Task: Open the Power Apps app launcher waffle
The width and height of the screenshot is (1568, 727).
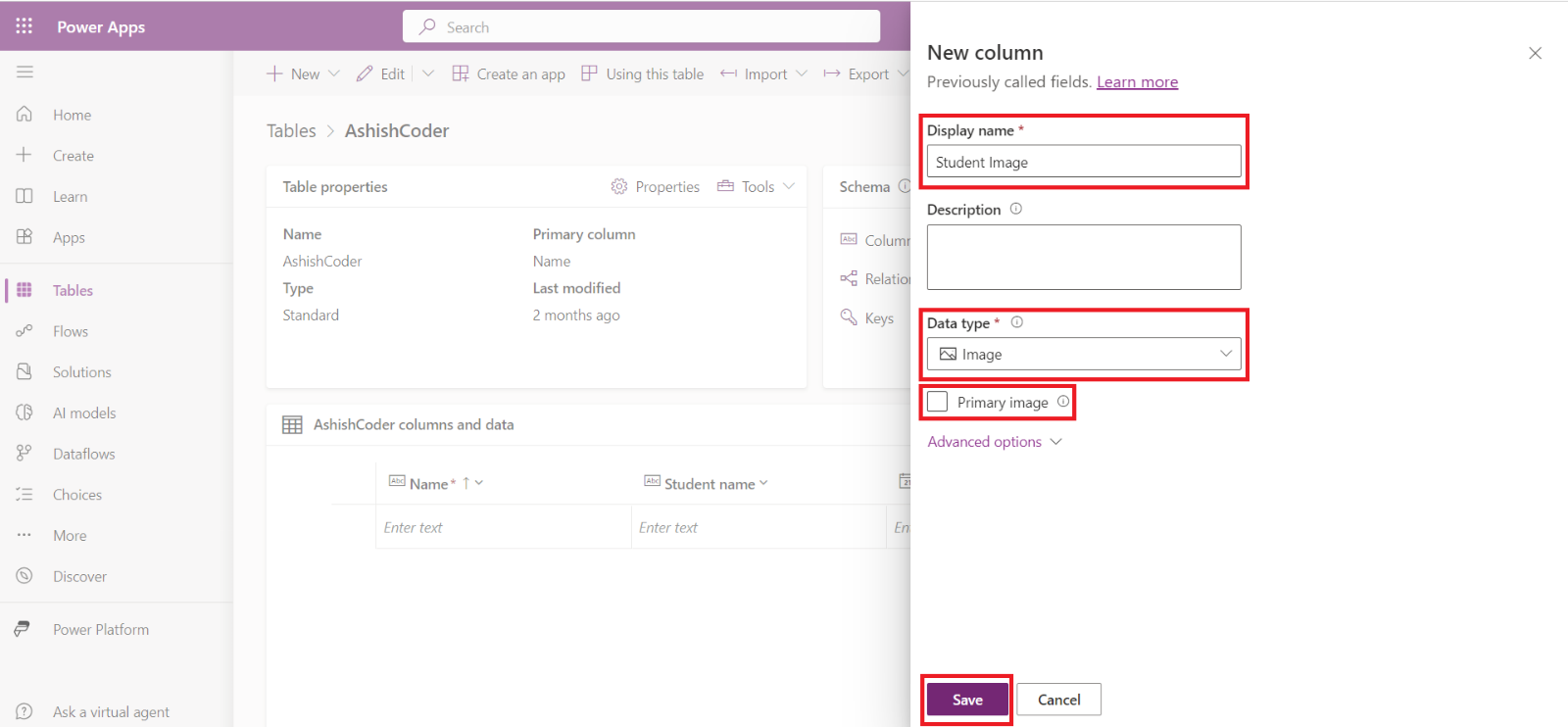Action: (24, 26)
